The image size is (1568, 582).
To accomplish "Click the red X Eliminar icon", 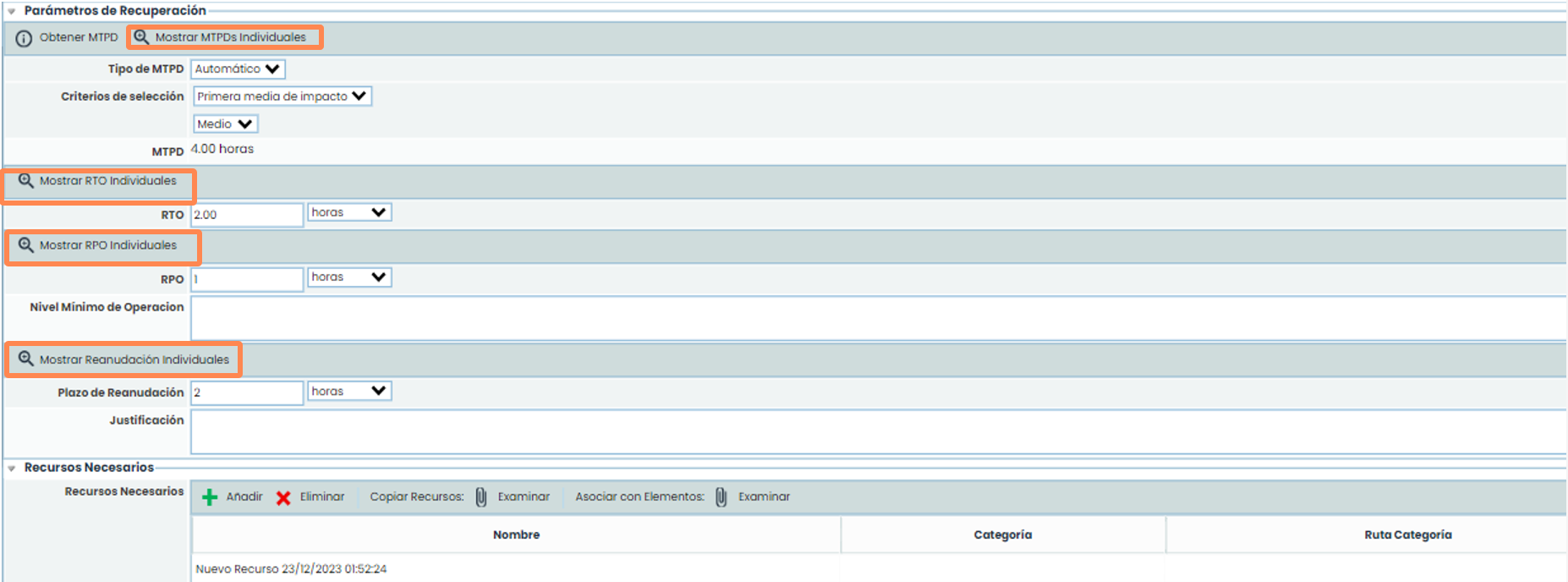I will point(283,497).
